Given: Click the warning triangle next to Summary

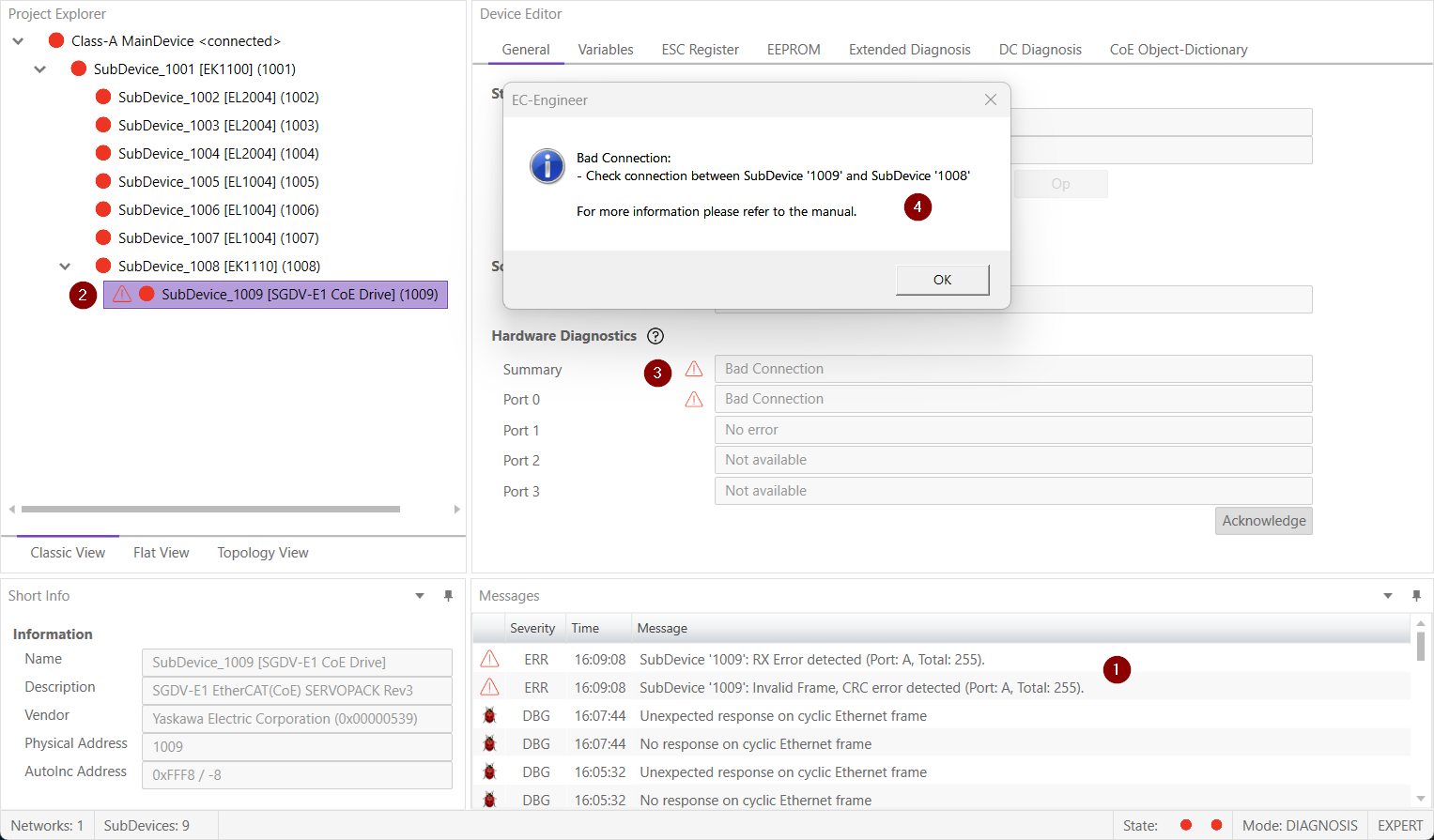Looking at the screenshot, I should click(x=694, y=369).
